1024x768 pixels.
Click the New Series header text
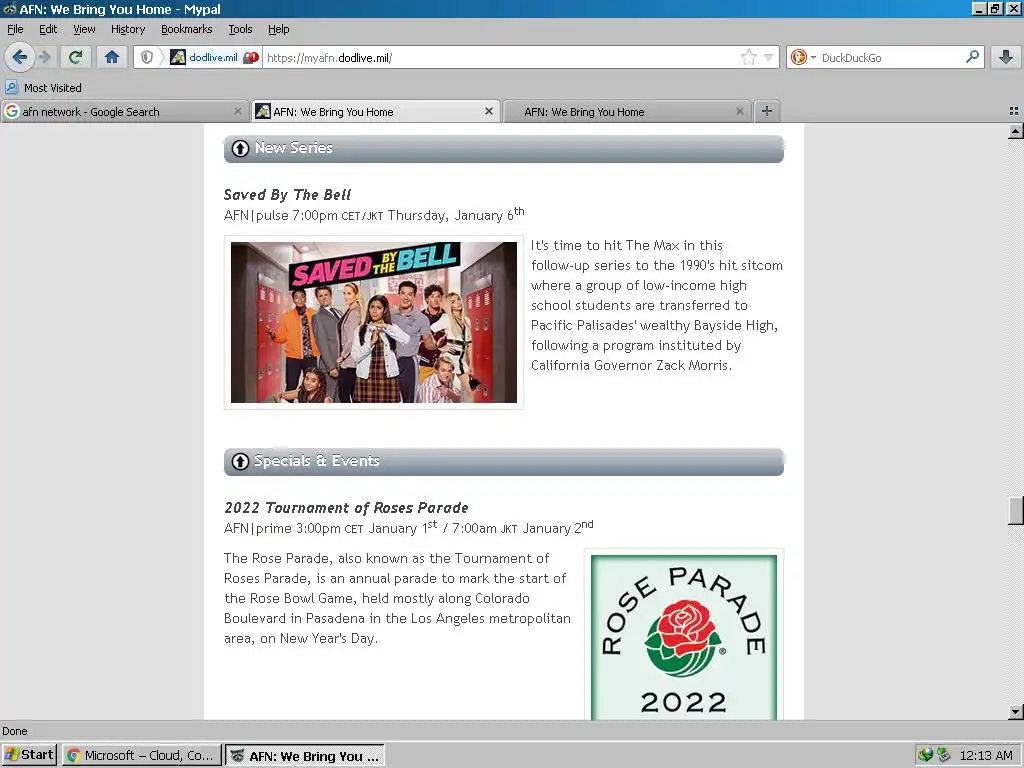294,148
